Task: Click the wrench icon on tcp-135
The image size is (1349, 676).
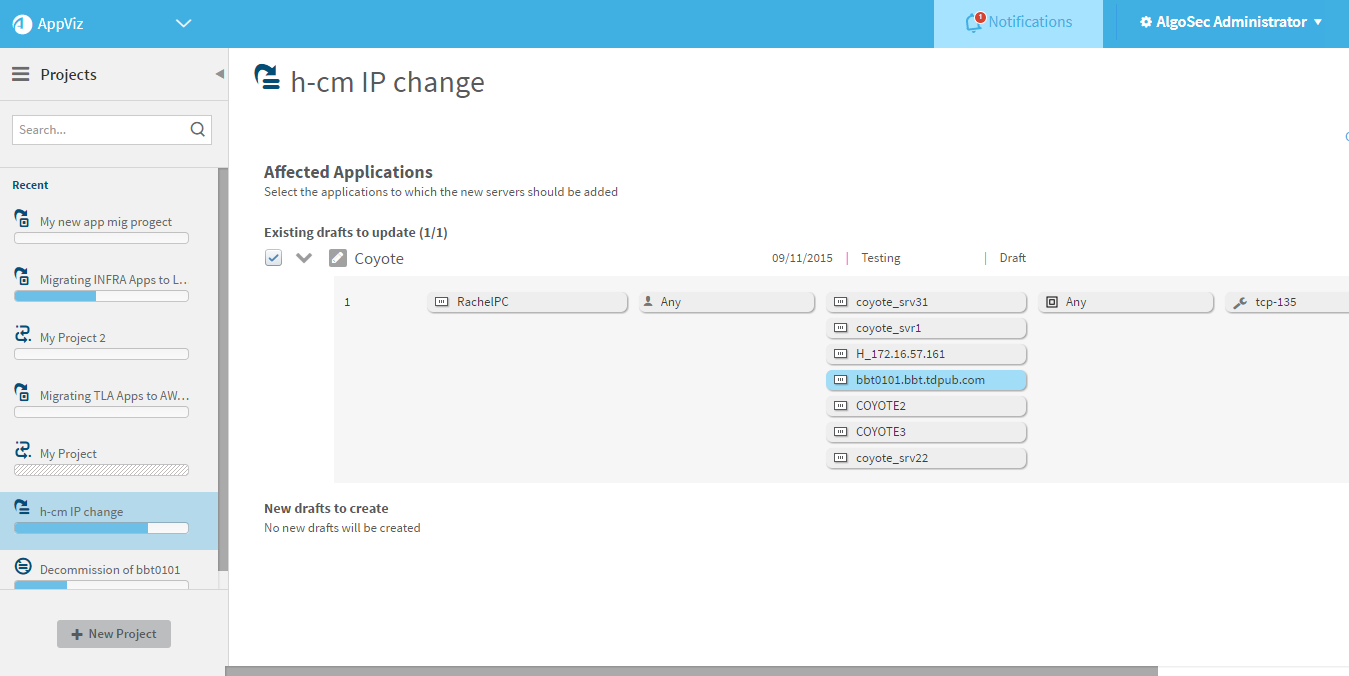Action: pyautogui.click(x=1240, y=302)
